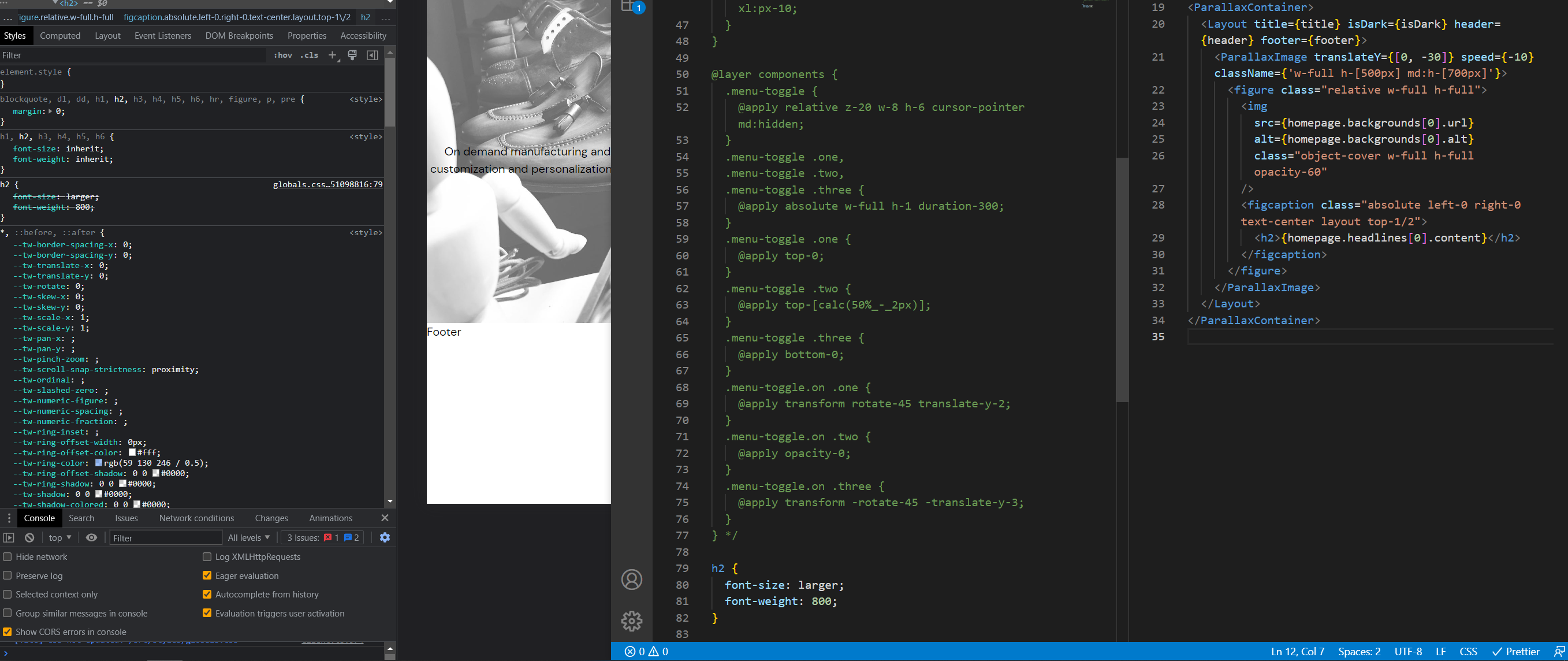Add a new style rule with the plus icon
The width and height of the screenshot is (1568, 661).
[332, 55]
